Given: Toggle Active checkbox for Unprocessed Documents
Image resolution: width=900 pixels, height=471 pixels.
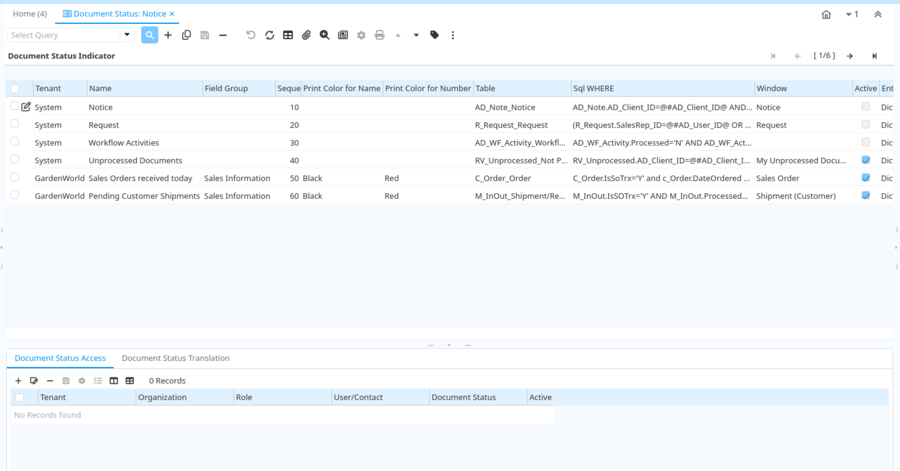Looking at the screenshot, I should click(865, 160).
